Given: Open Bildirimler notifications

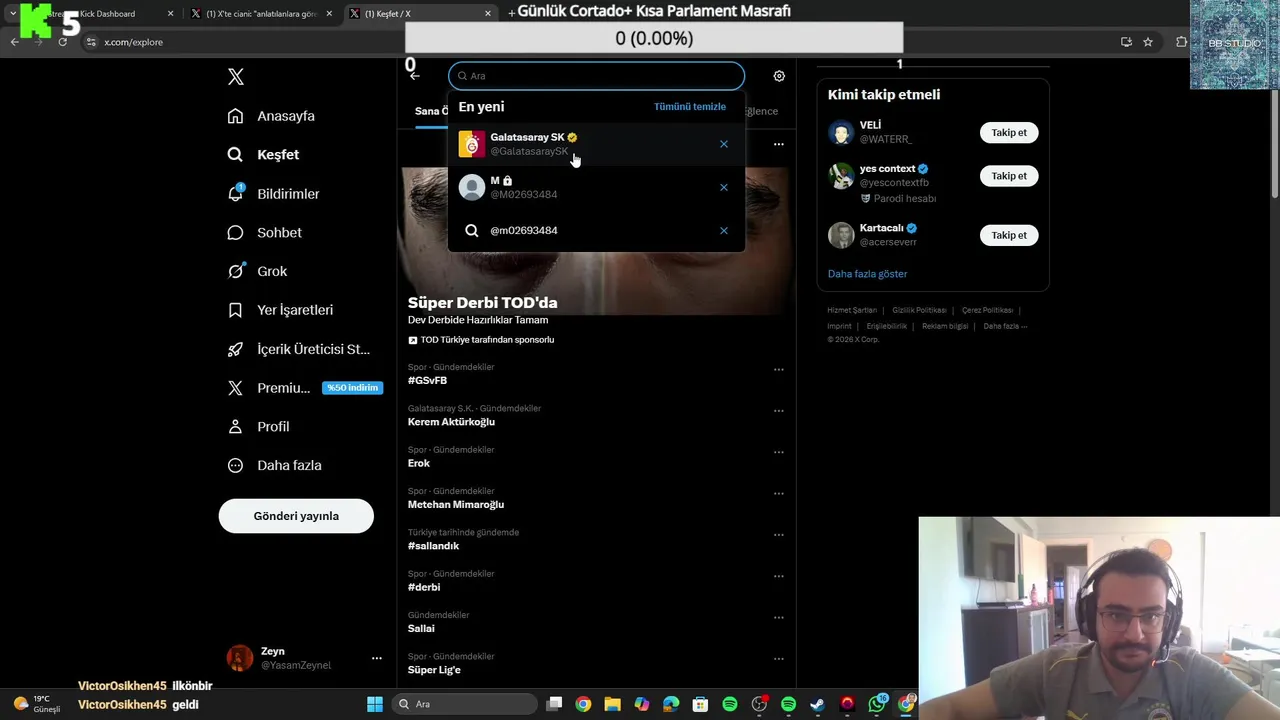Looking at the screenshot, I should (273, 194).
